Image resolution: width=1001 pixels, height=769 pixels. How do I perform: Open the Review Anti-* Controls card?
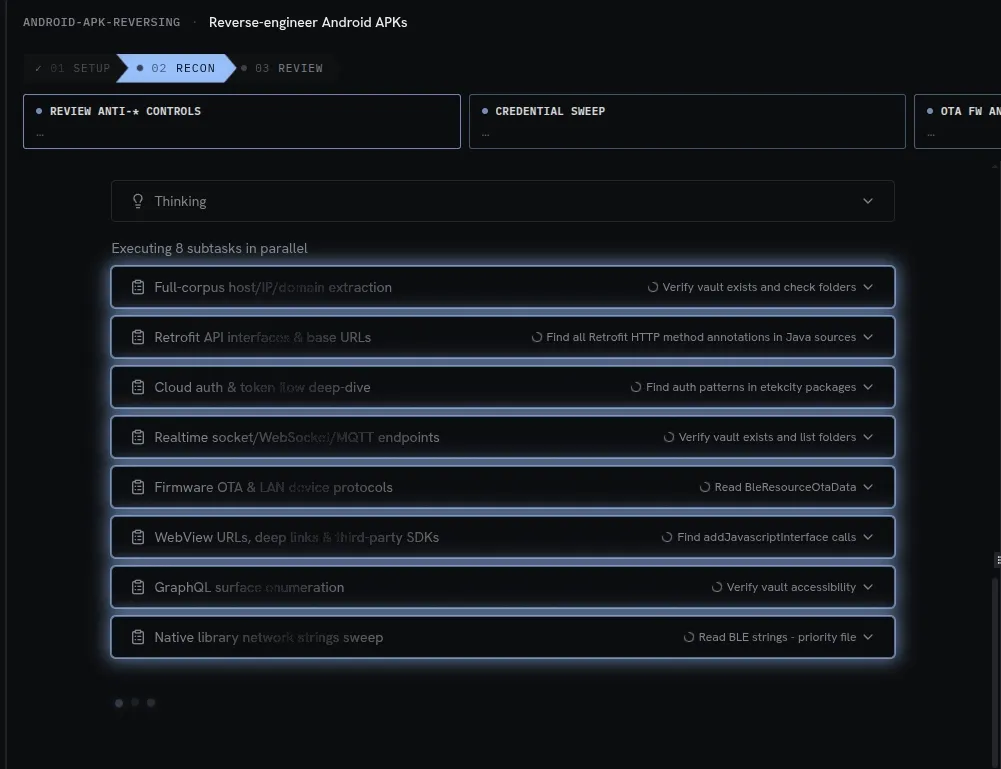(242, 121)
